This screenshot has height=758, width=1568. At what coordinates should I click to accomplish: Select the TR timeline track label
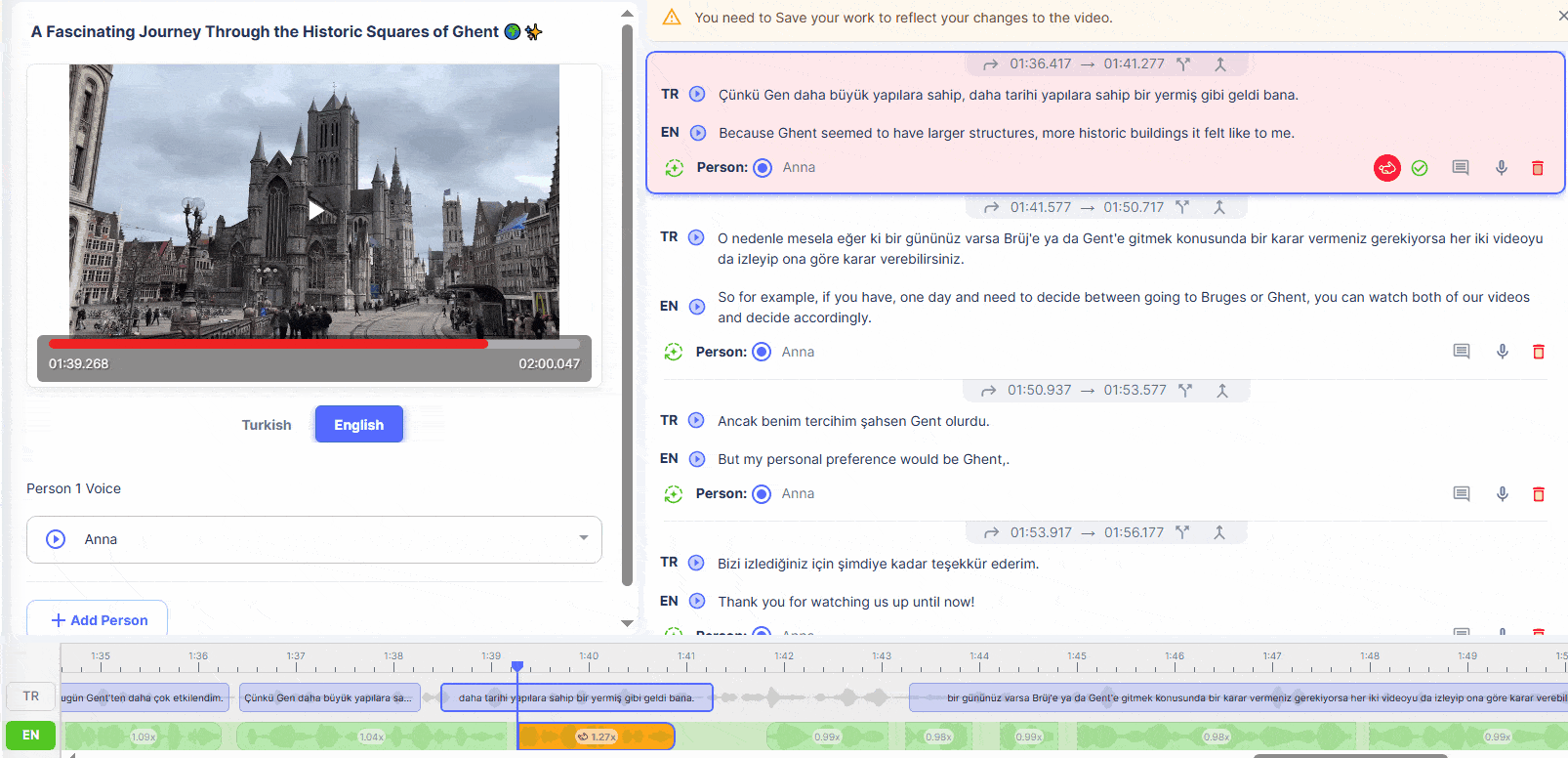31,696
